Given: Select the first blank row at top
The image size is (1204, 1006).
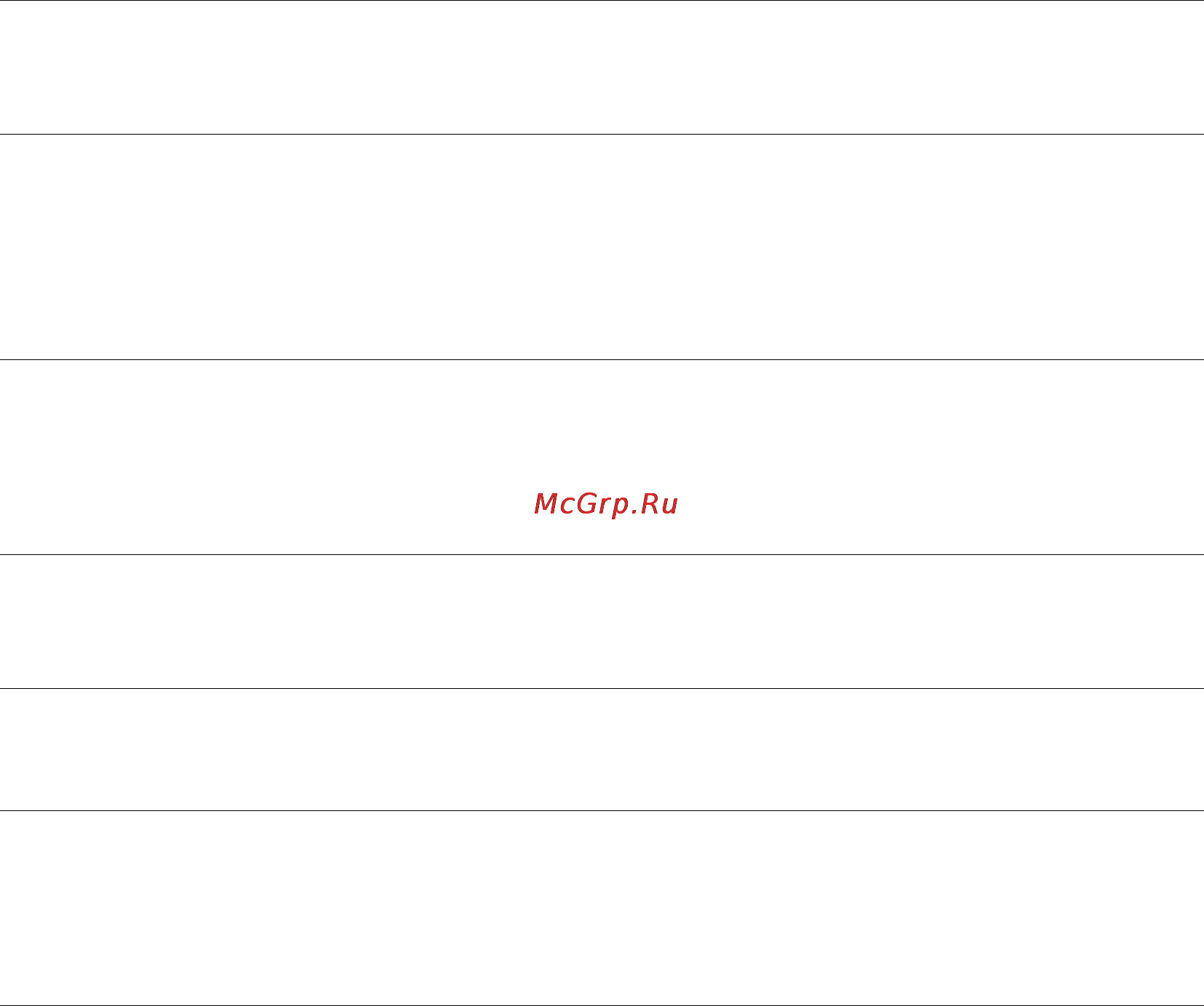Looking at the screenshot, I should tap(602, 67).
